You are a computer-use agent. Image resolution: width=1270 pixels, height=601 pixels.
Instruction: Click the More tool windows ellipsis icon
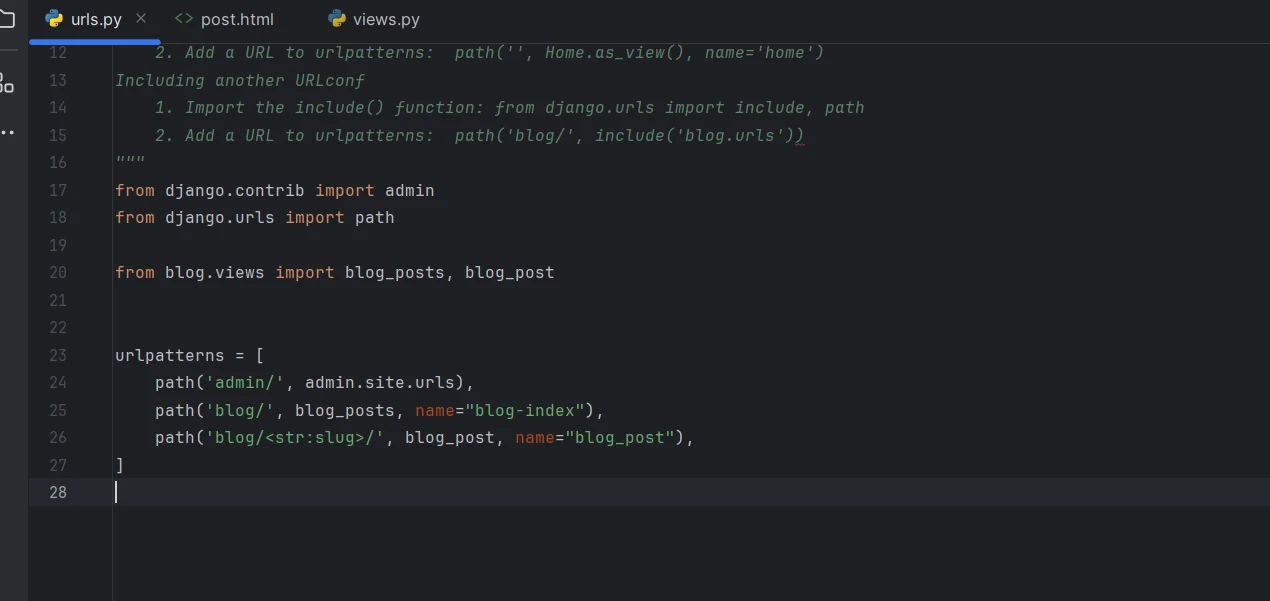pyautogui.click(x=7, y=132)
